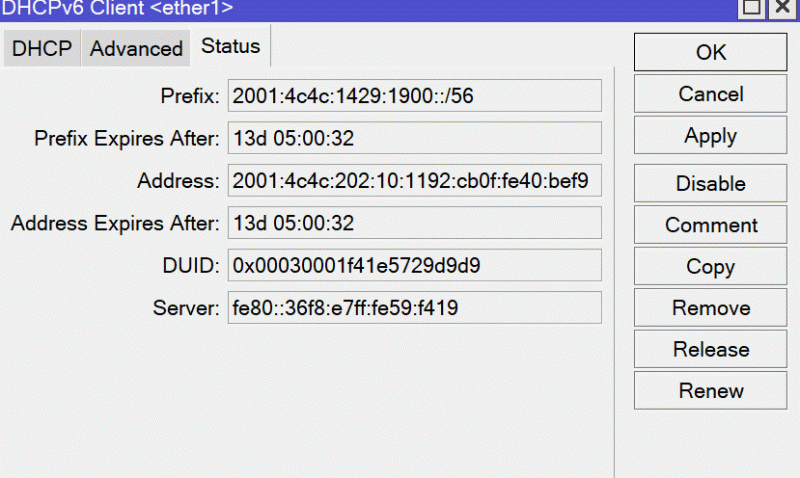This screenshot has width=800, height=478.
Task: Remove the DHCPv6 client entry
Action: click(710, 308)
